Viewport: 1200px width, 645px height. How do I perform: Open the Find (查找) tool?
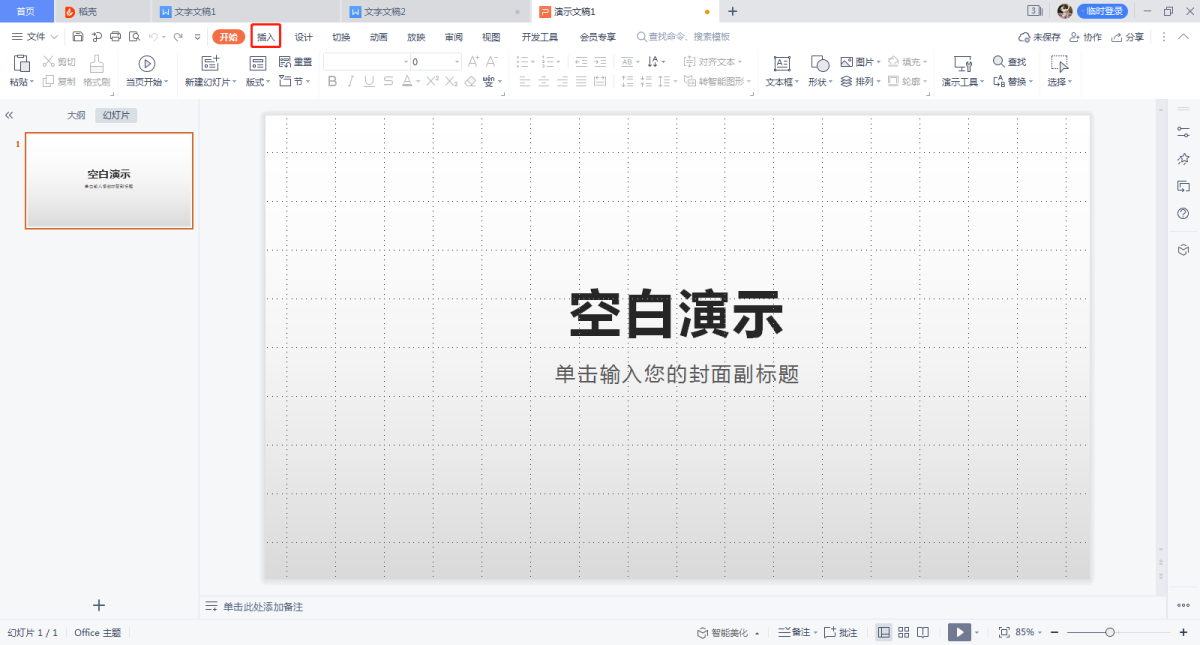click(1010, 62)
